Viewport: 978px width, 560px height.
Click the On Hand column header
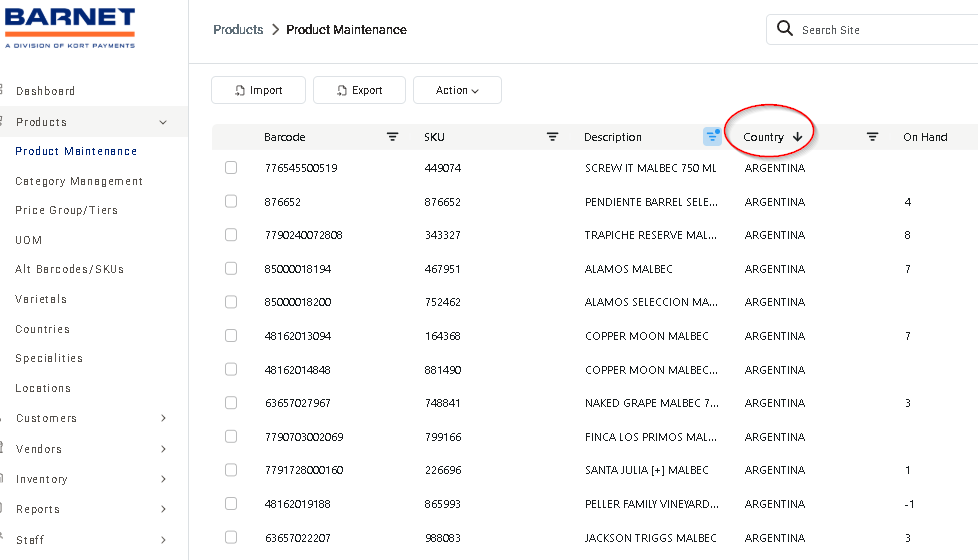[x=925, y=137]
